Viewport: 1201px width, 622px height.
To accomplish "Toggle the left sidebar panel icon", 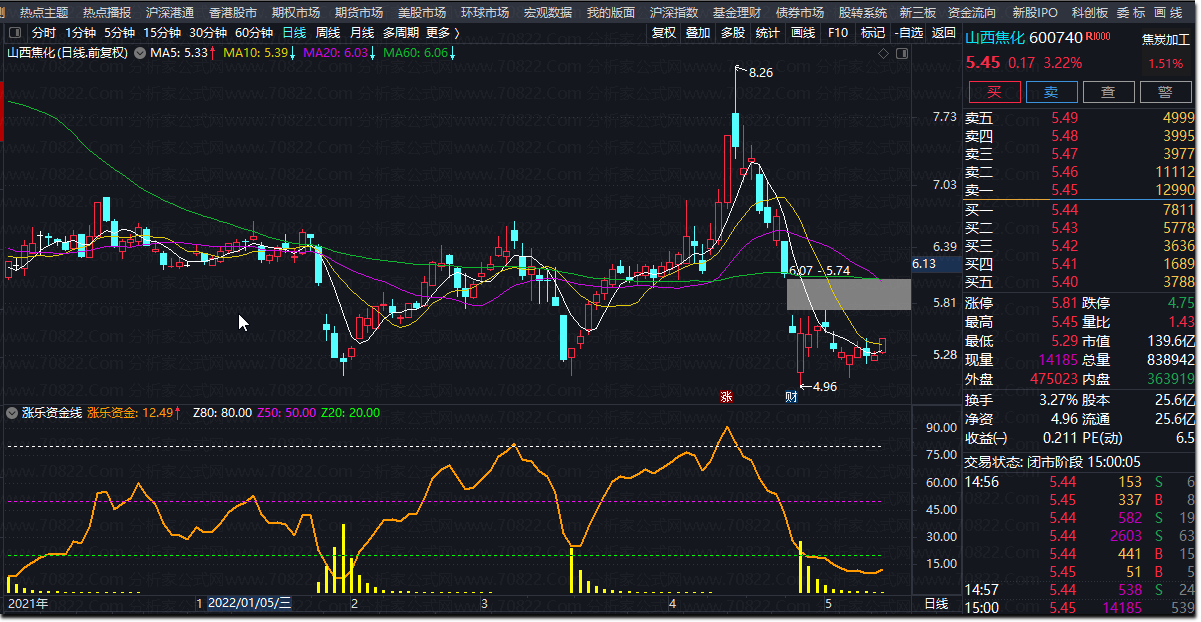I will (16, 33).
